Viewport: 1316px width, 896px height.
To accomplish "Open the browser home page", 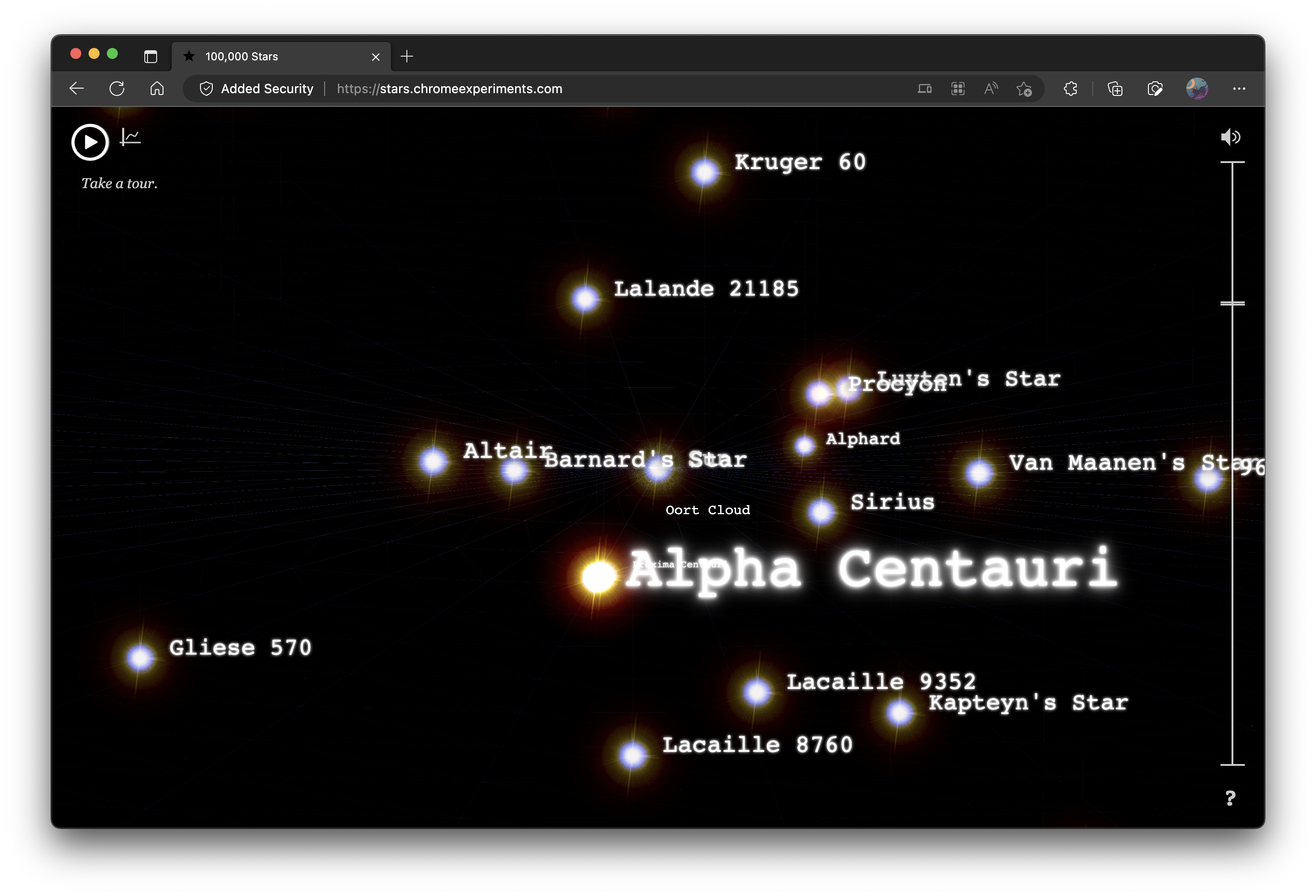I will coord(157,89).
